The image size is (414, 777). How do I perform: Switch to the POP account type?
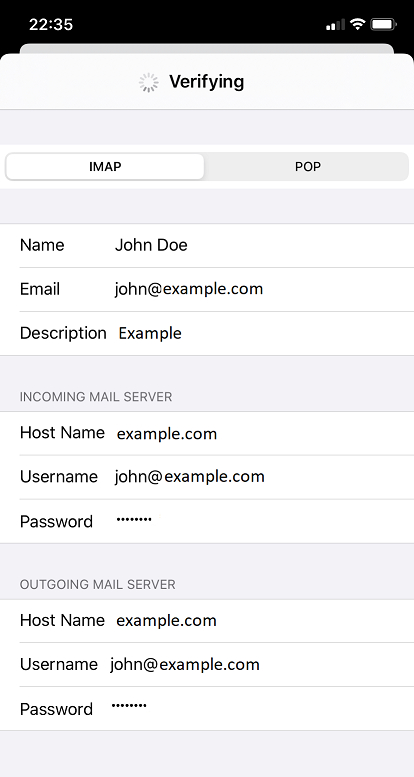point(307,166)
